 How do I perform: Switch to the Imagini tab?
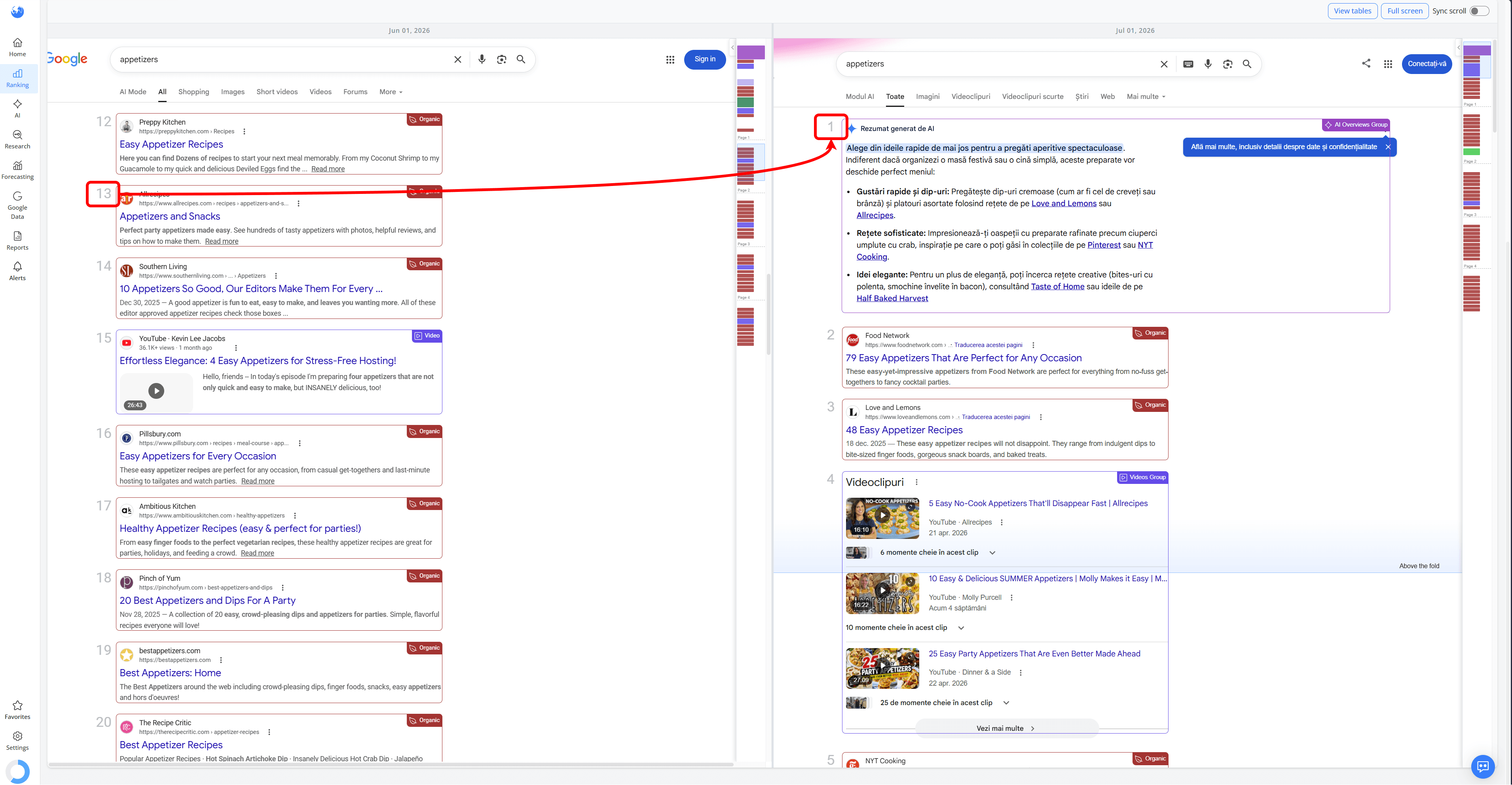(928, 96)
